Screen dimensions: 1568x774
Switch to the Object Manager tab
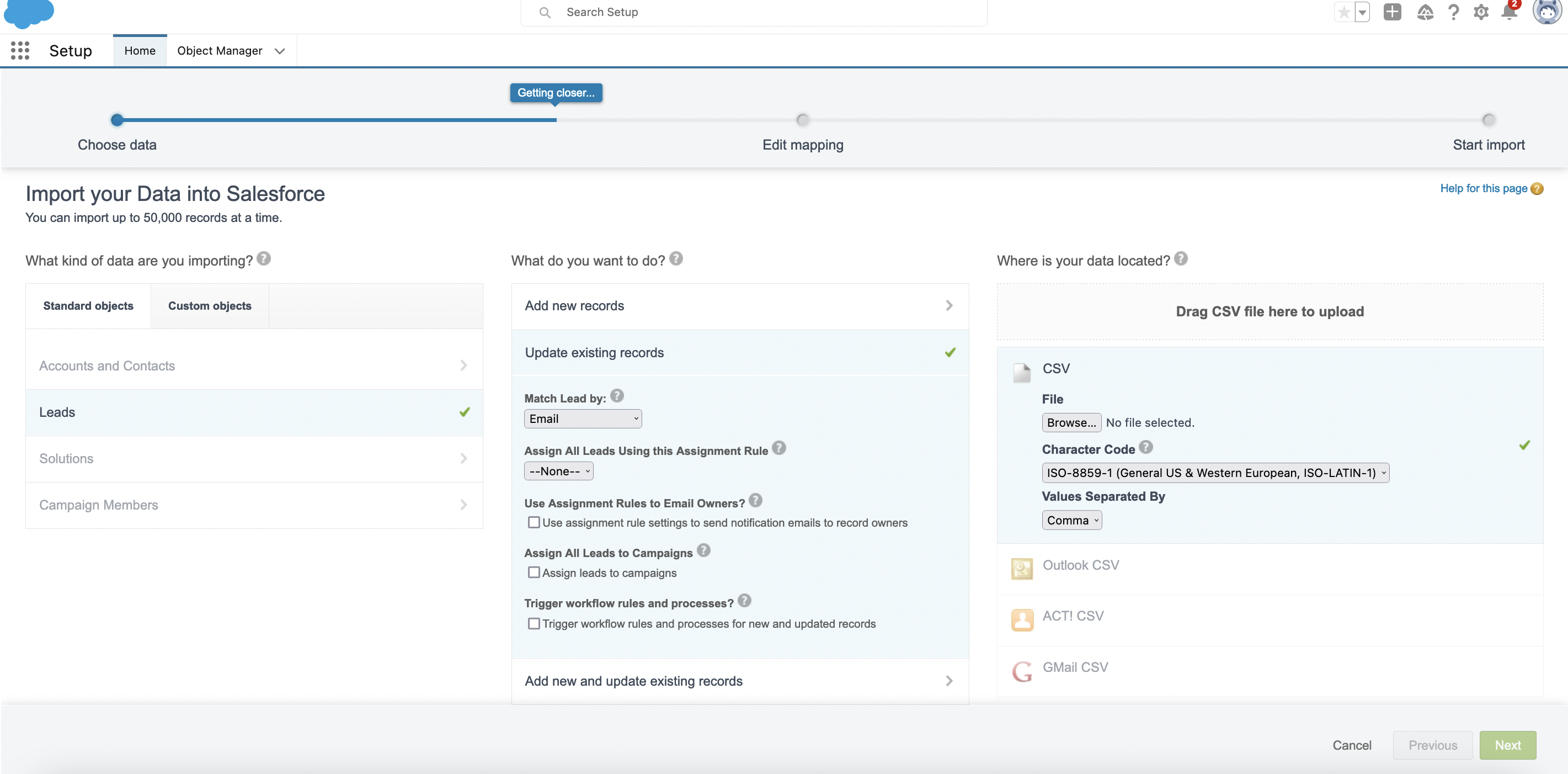(x=220, y=51)
